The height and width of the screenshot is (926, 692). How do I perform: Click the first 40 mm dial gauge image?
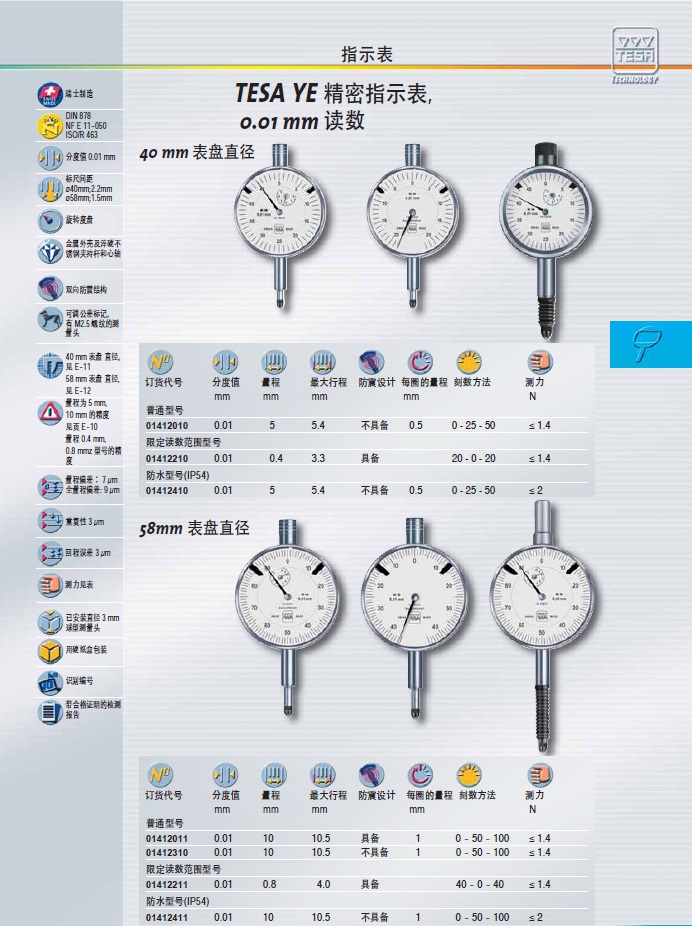tap(280, 225)
